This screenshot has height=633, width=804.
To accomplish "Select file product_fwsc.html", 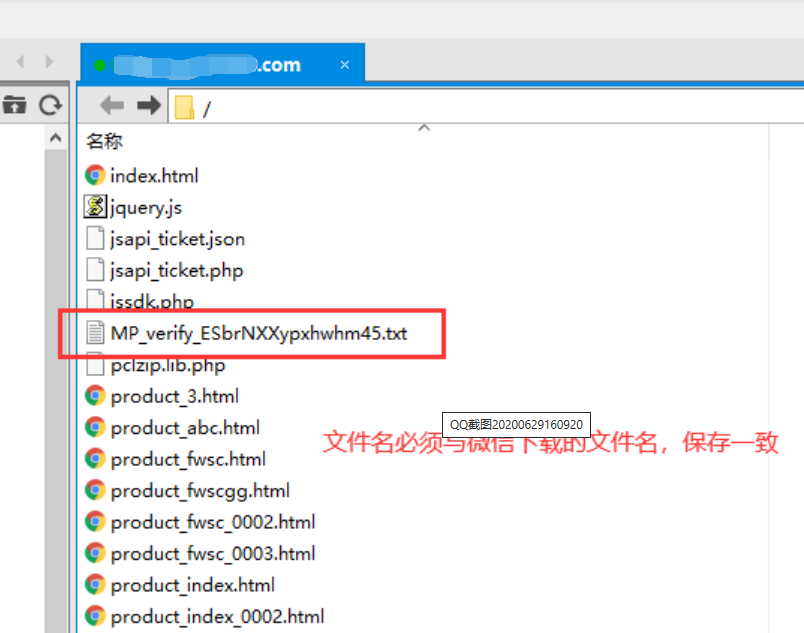I will [x=188, y=459].
